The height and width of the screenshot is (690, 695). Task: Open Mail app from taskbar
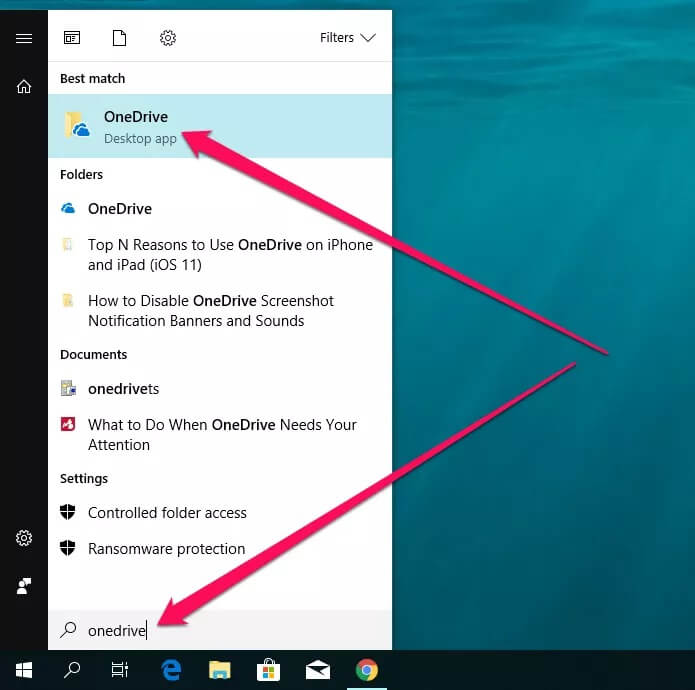click(x=318, y=670)
